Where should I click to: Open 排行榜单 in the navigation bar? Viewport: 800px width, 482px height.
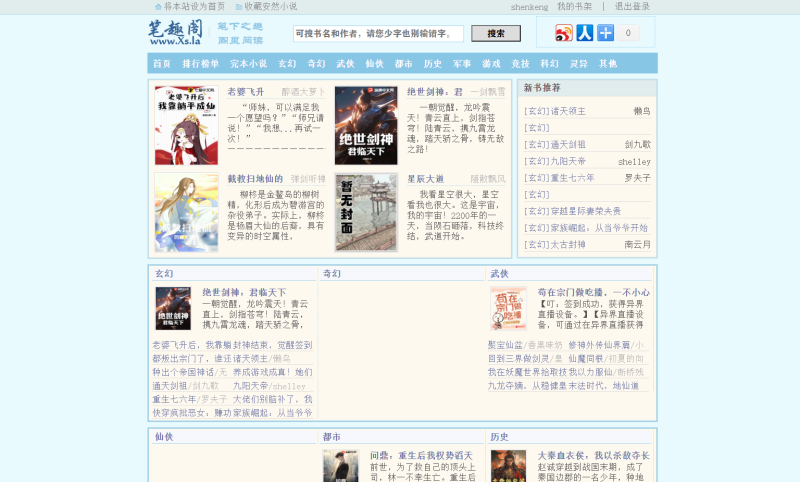(201, 64)
